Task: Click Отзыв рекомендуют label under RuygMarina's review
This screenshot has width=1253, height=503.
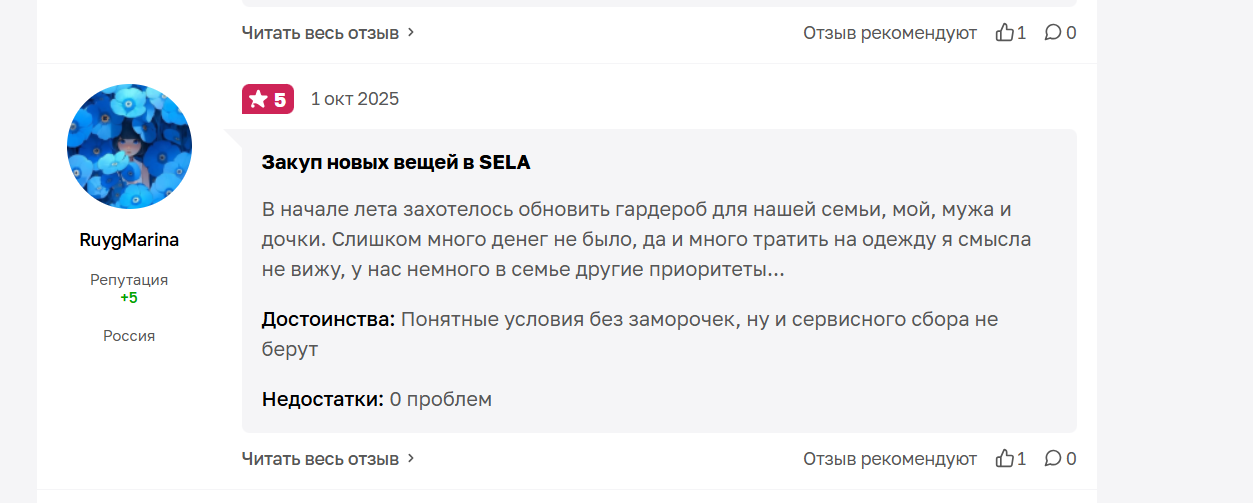Action: pos(889,459)
